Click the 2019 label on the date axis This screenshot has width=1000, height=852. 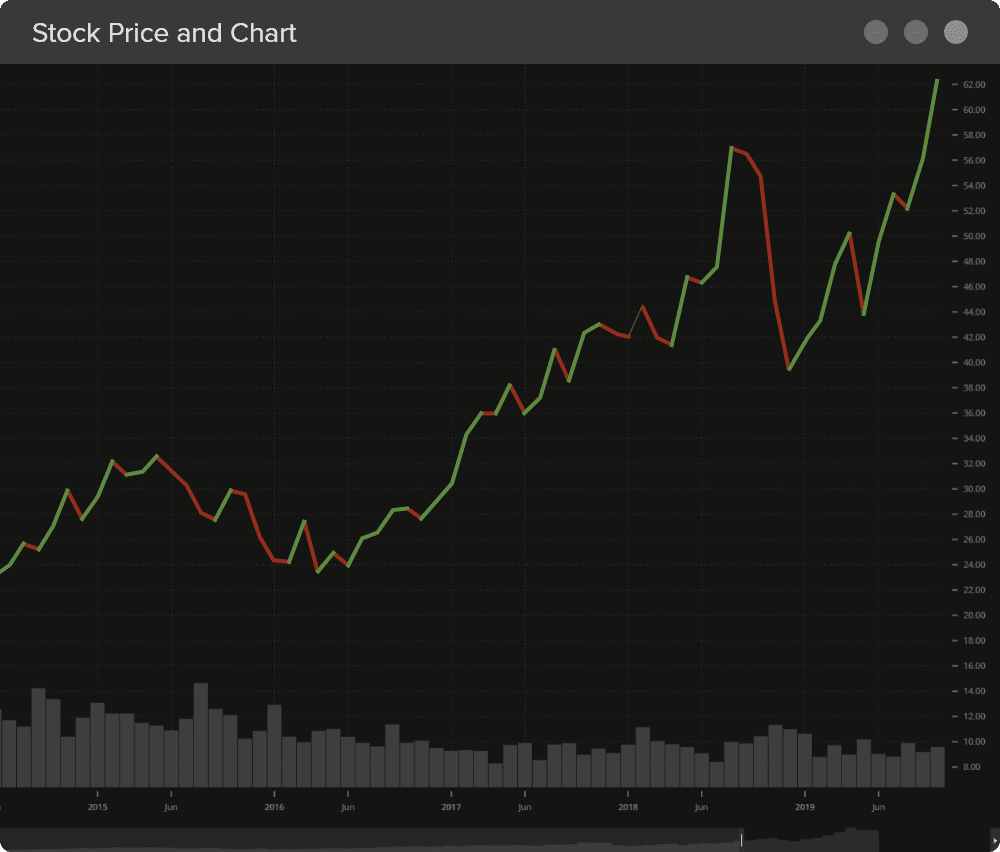tap(805, 807)
